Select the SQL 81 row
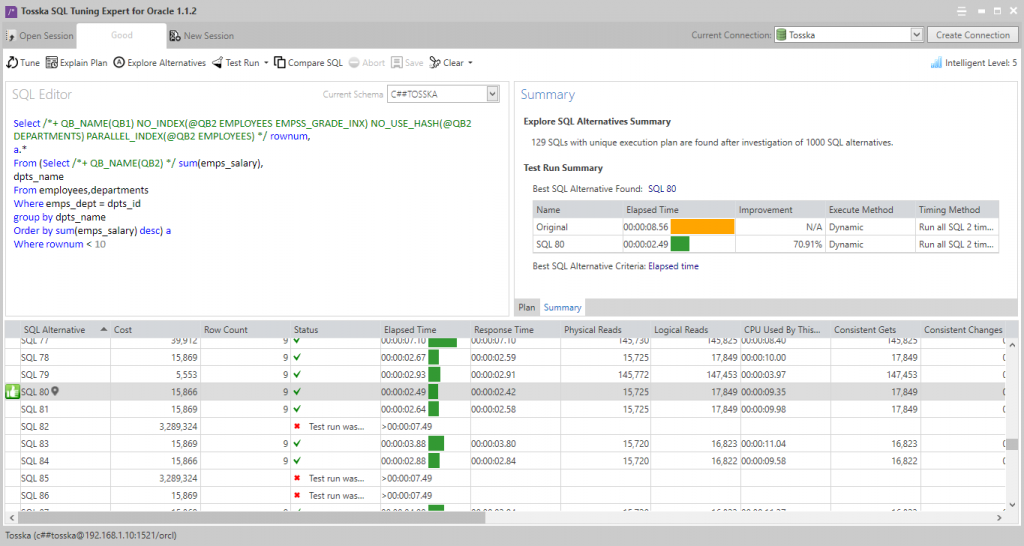 tap(504, 409)
